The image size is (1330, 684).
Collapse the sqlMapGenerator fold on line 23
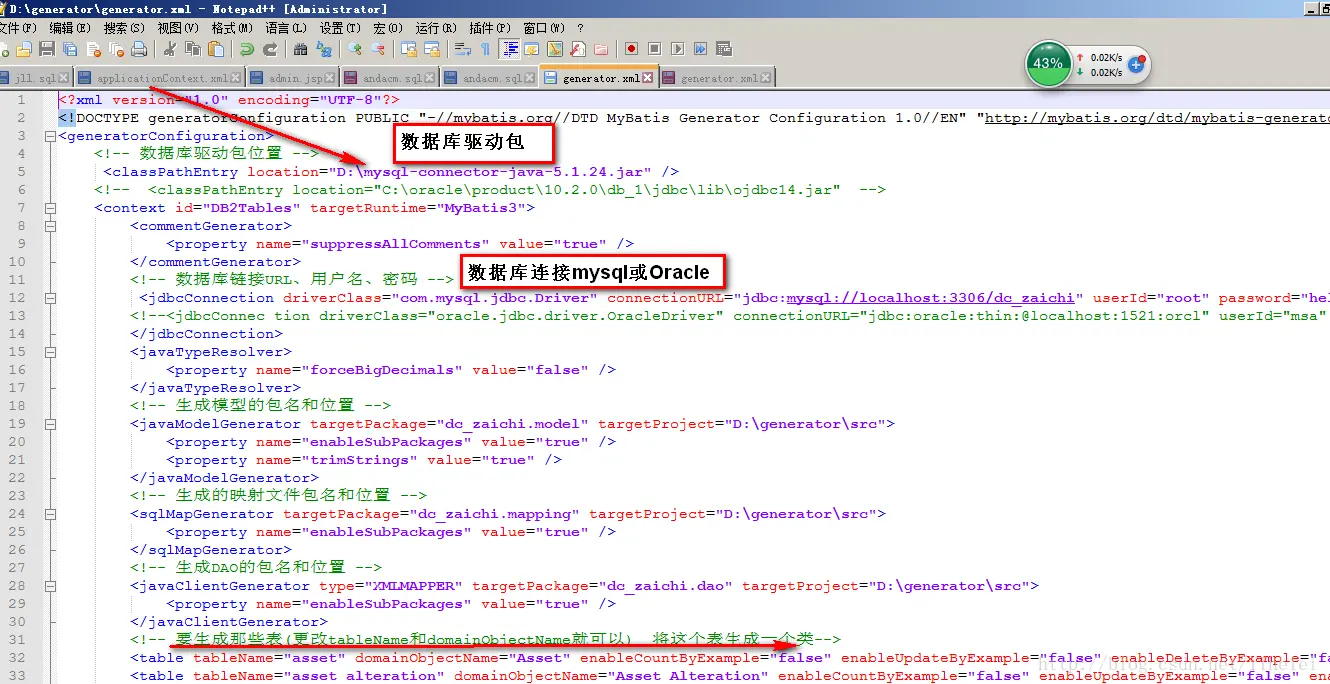pos(49,514)
